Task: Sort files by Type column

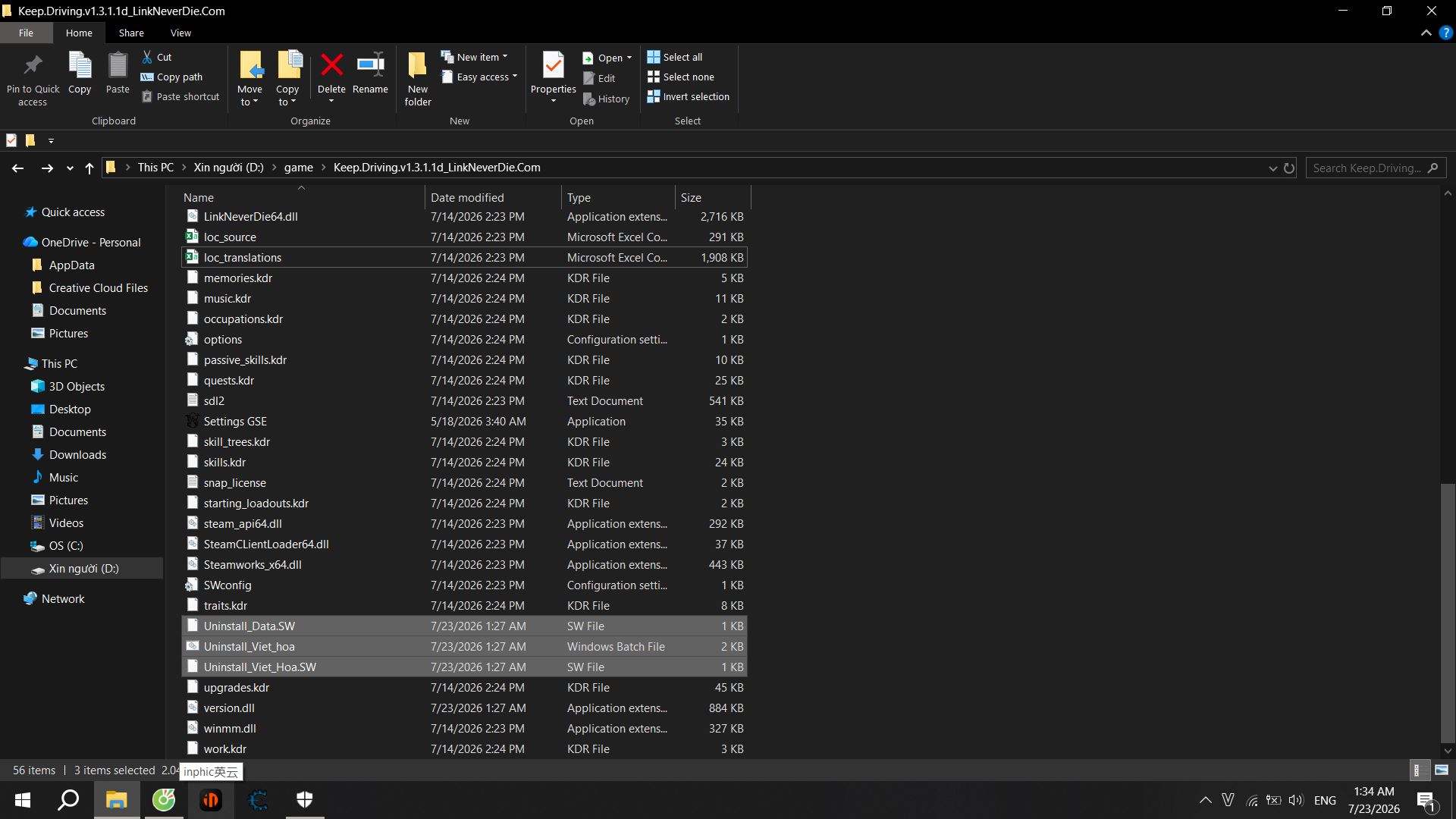Action: (x=618, y=197)
